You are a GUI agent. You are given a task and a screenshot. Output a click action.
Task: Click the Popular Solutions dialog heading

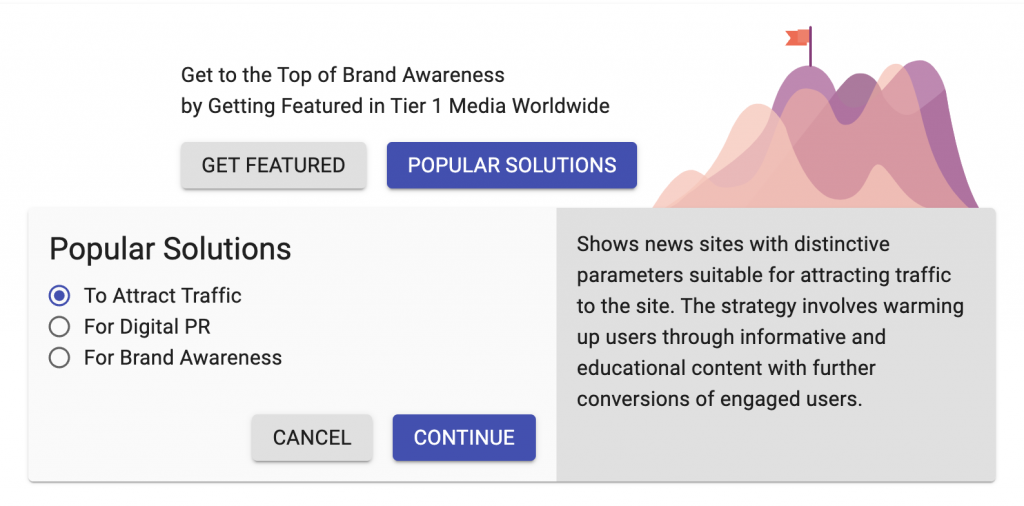(x=170, y=249)
